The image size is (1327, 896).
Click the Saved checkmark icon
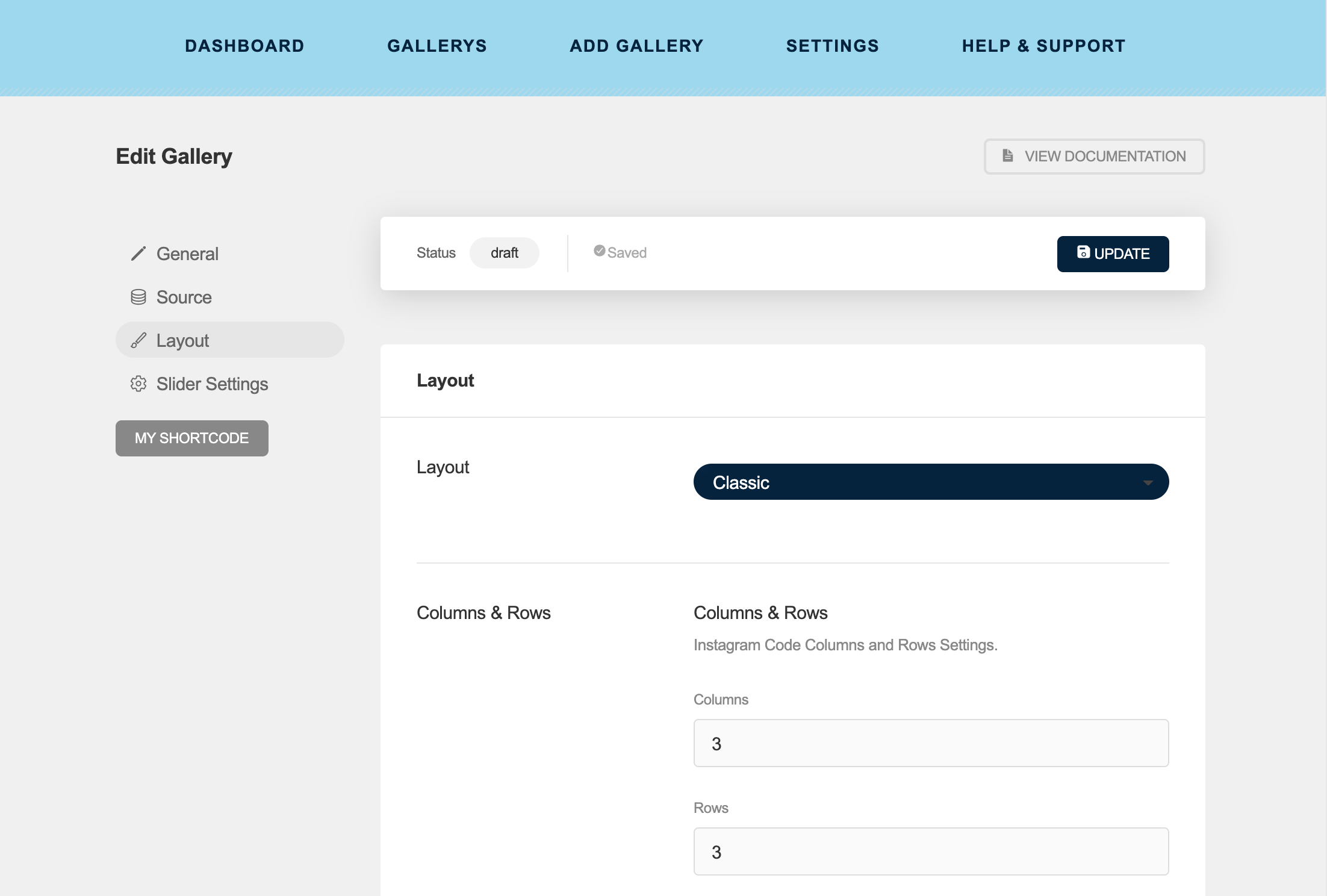coord(599,250)
